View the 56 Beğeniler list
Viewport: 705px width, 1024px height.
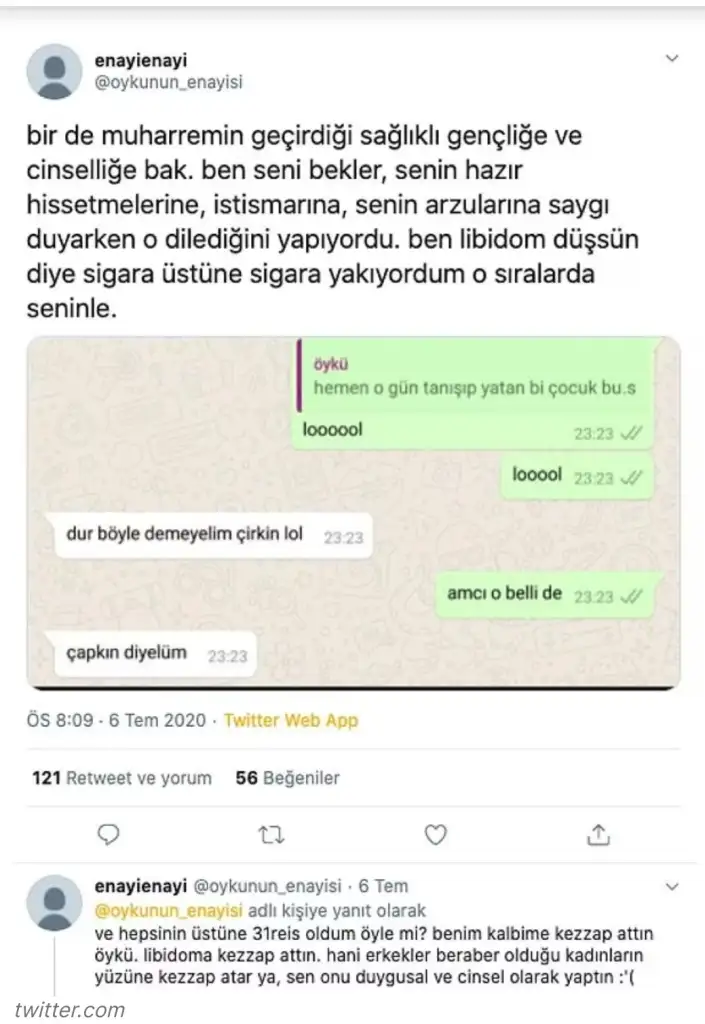click(288, 778)
